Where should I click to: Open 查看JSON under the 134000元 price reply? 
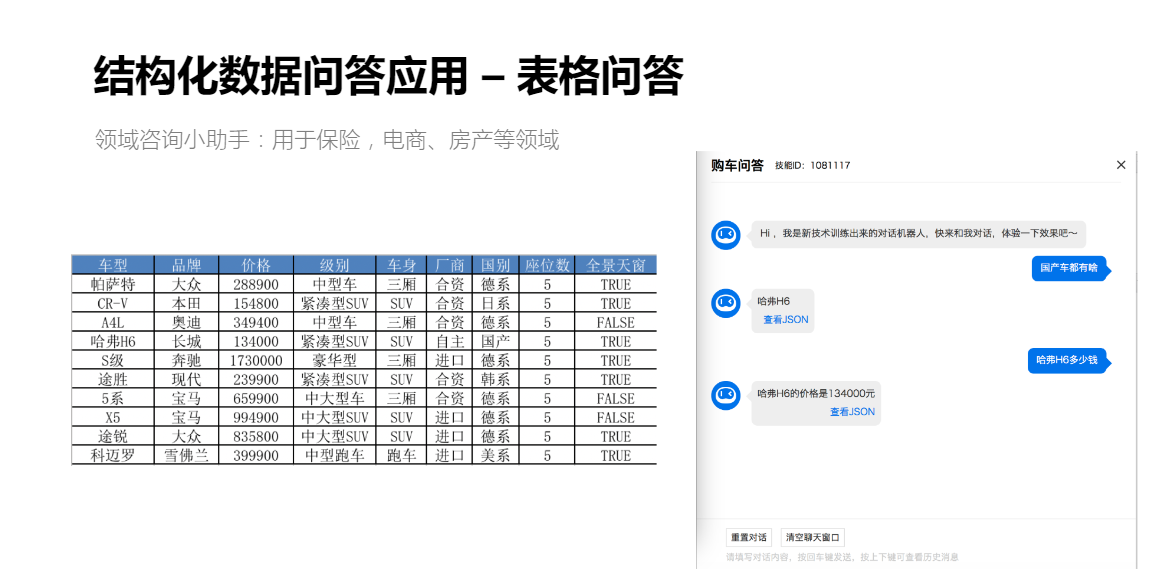pyautogui.click(x=852, y=412)
